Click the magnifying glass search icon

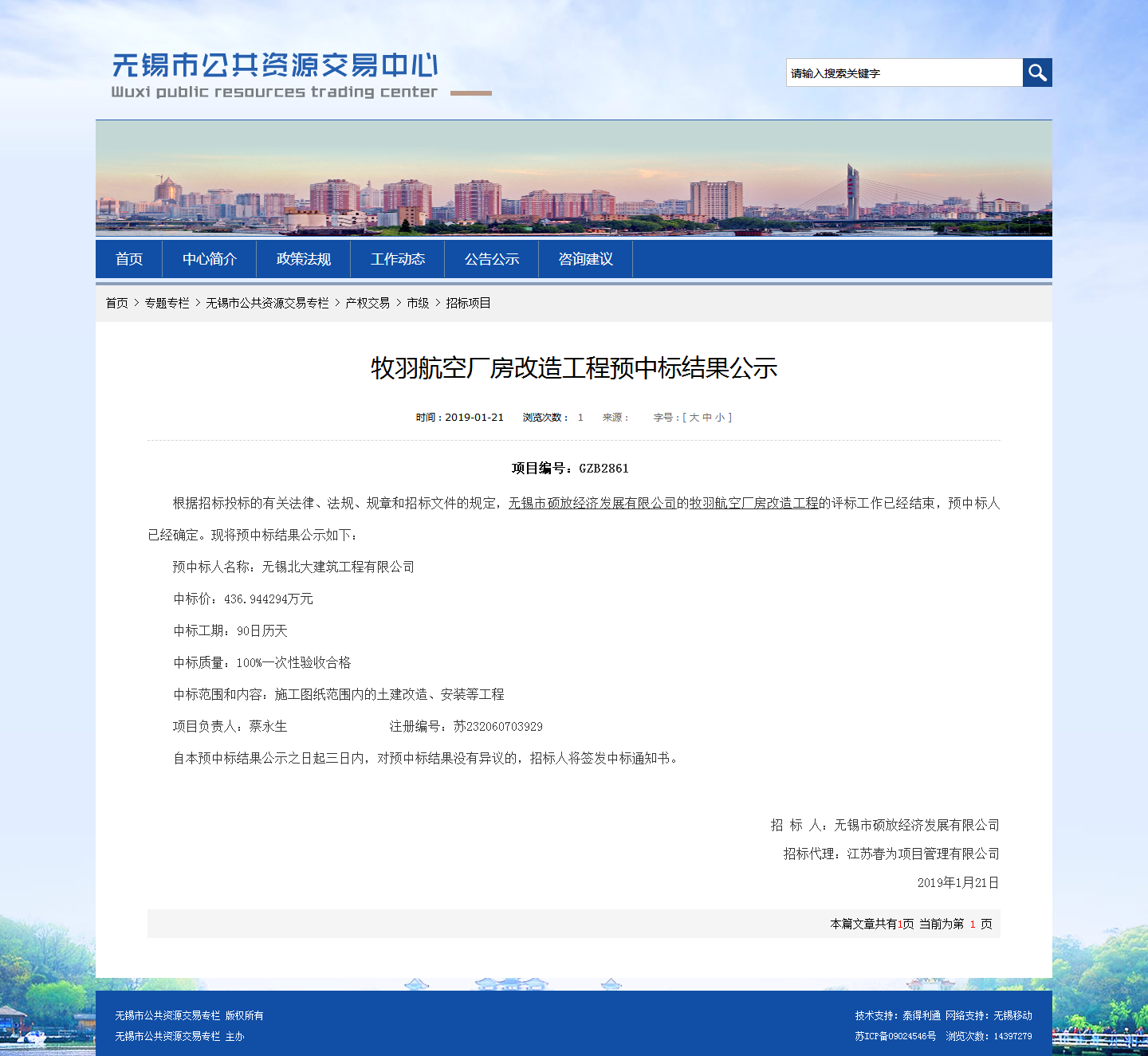point(1037,73)
